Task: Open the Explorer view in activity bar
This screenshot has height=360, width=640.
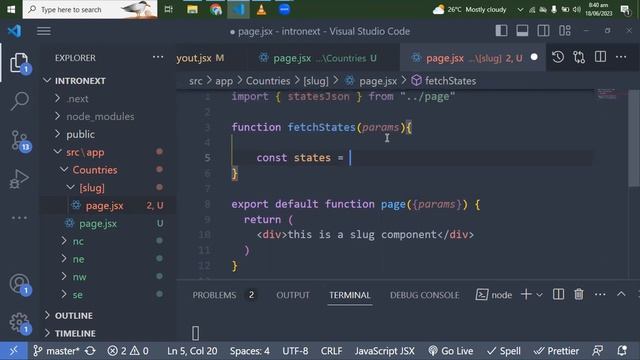Action: pyautogui.click(x=19, y=63)
